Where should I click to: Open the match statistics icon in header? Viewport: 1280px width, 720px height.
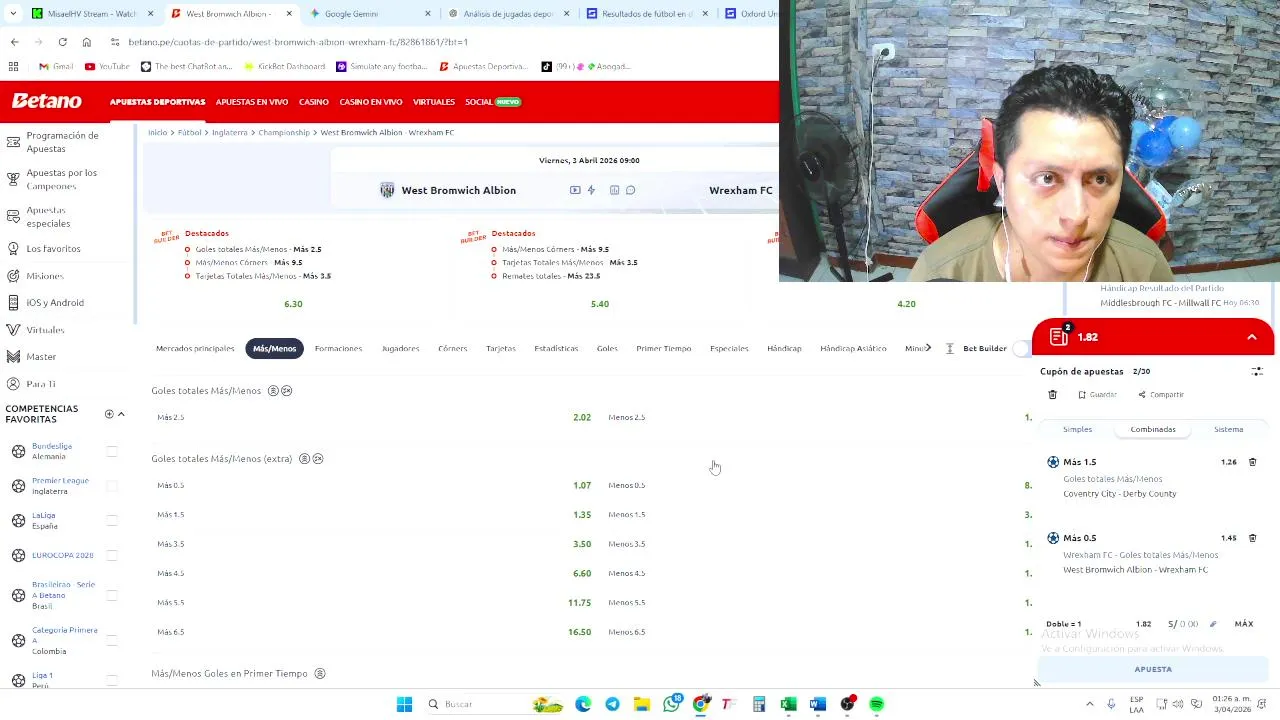614,190
